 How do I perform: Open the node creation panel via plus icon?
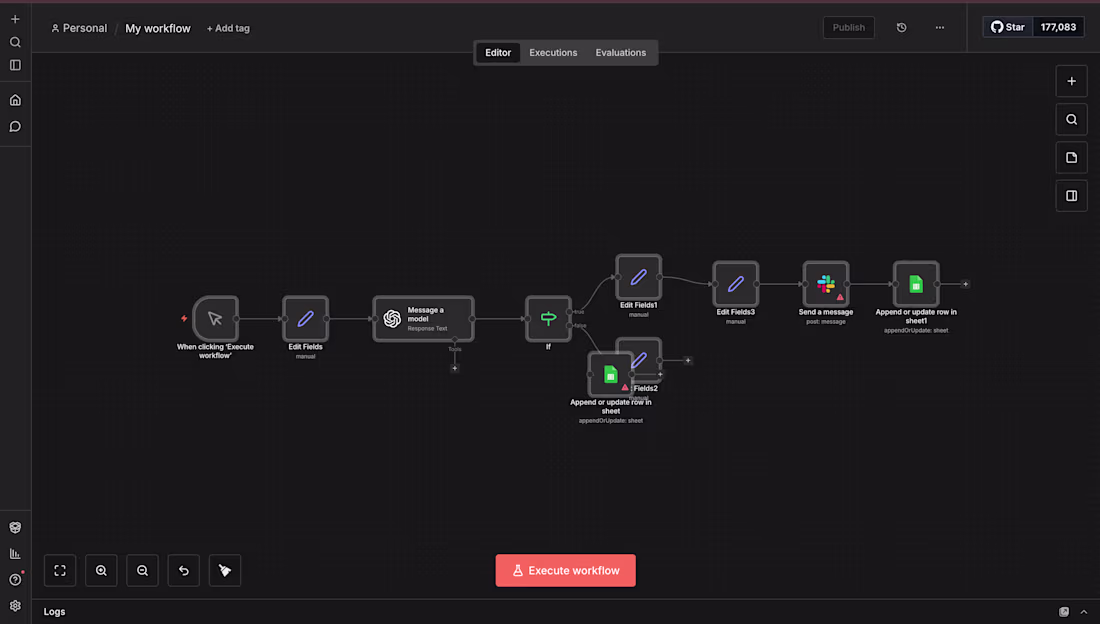1071,81
